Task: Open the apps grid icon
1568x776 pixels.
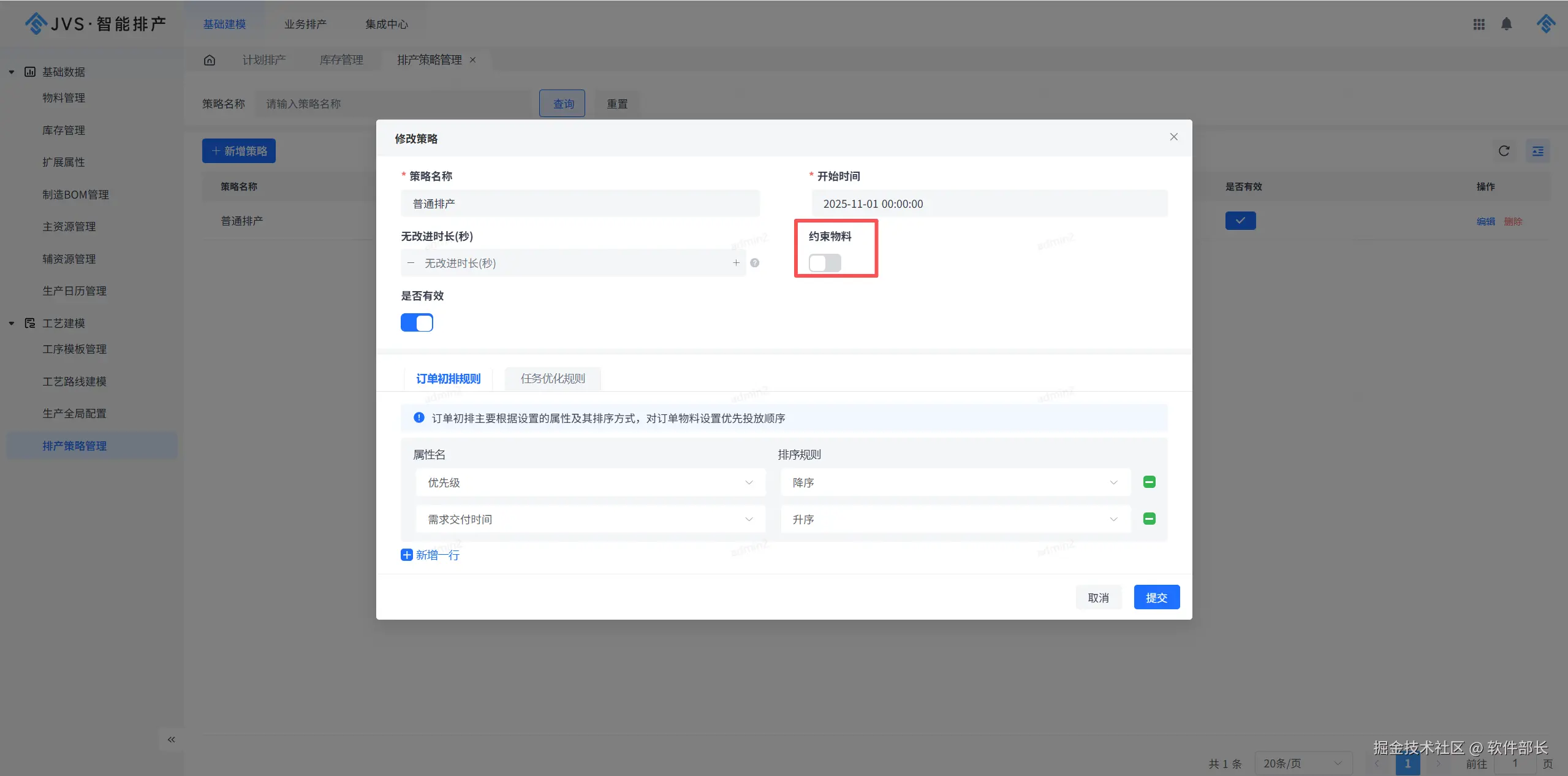Action: coord(1479,24)
